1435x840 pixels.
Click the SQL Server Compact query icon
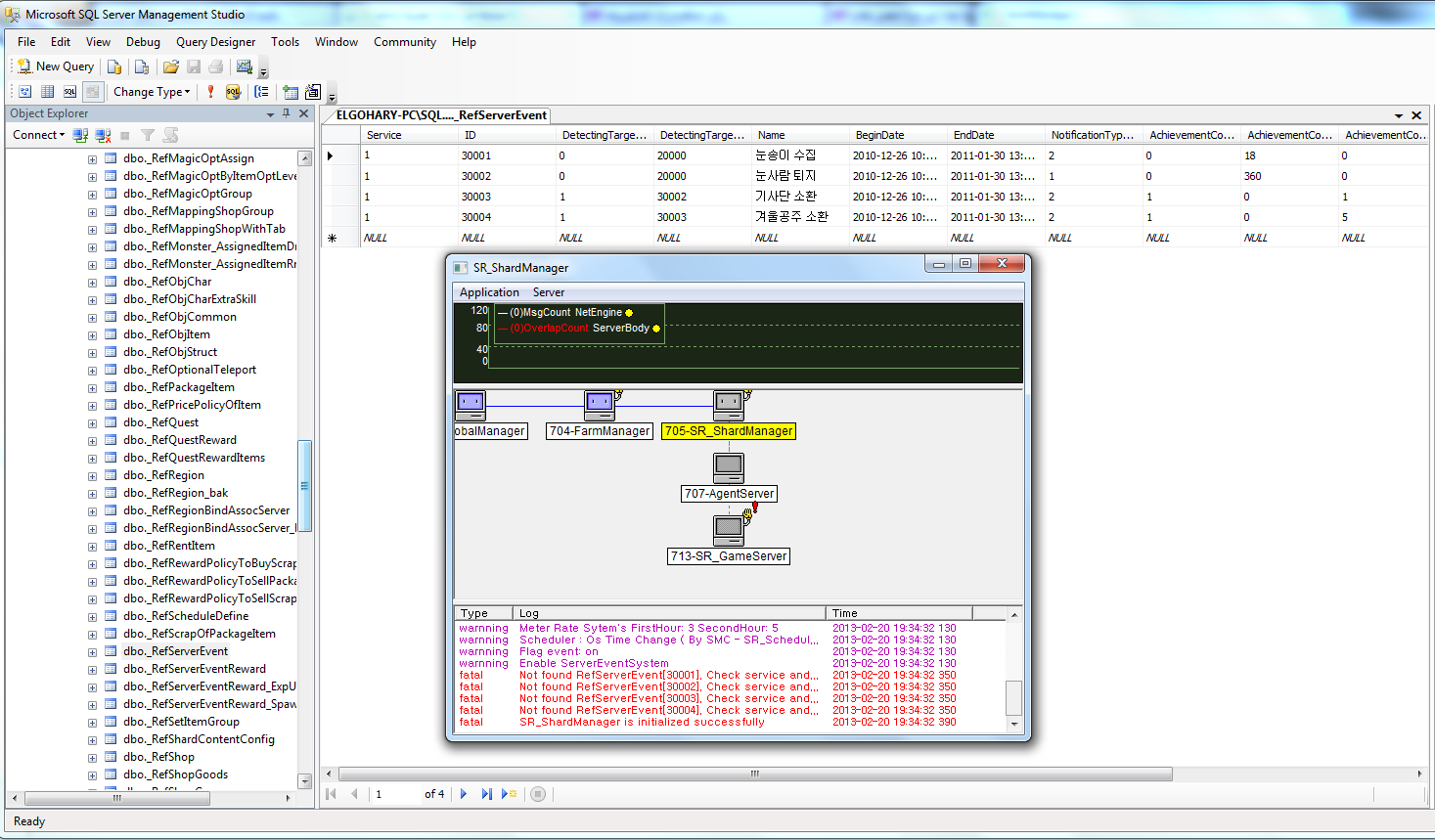142,66
